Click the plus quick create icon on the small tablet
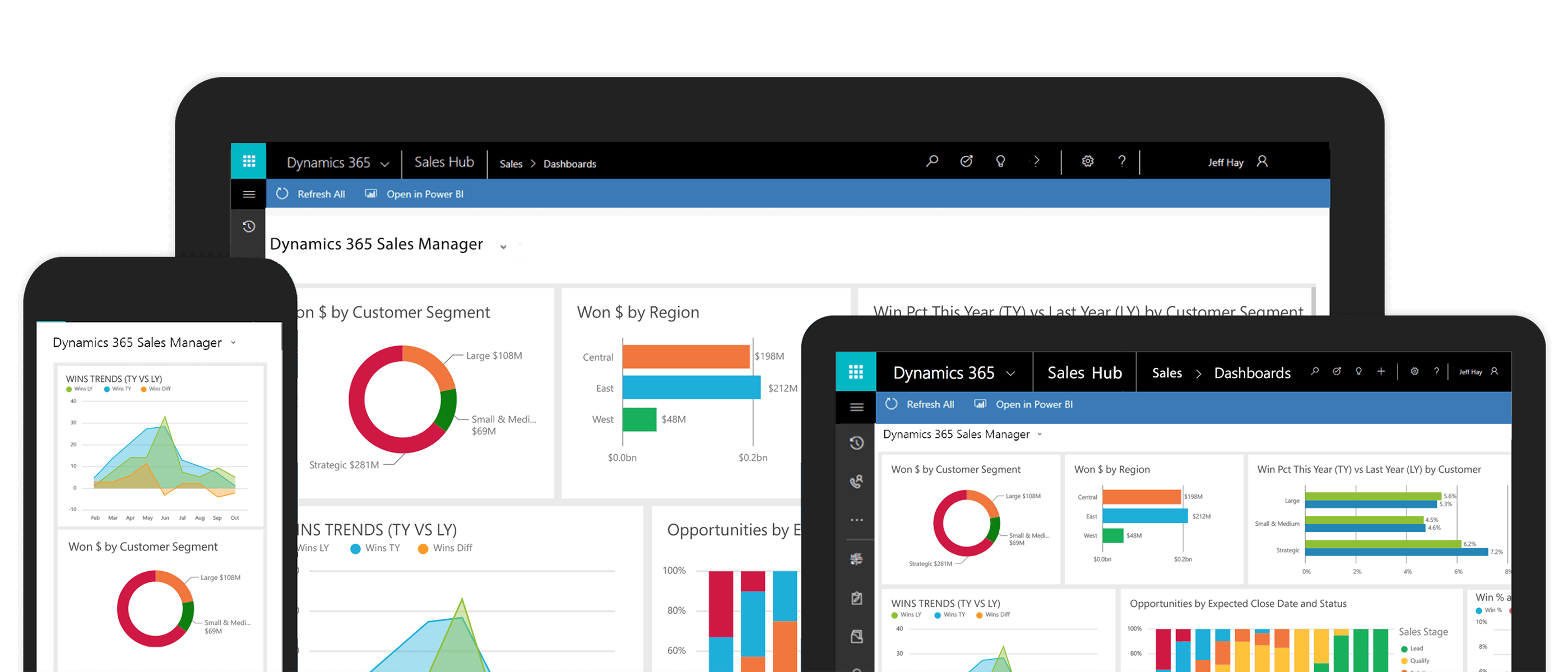Image resolution: width=1568 pixels, height=672 pixels. pyautogui.click(x=1381, y=371)
